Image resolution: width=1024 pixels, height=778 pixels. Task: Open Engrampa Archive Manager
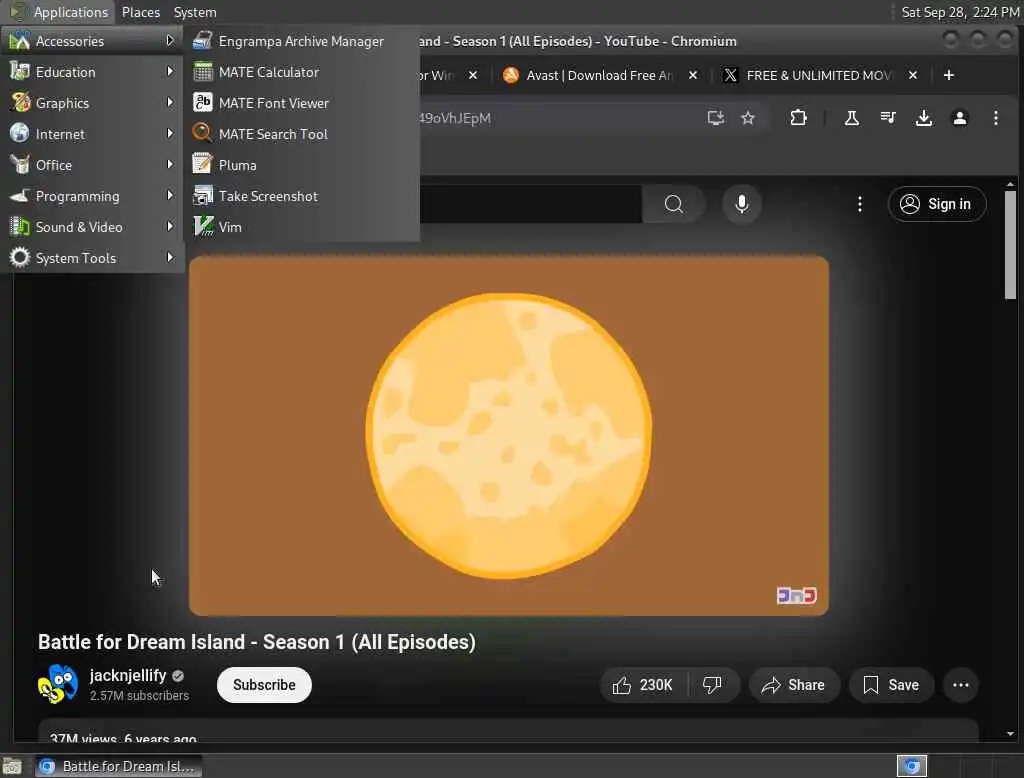[x=301, y=41]
